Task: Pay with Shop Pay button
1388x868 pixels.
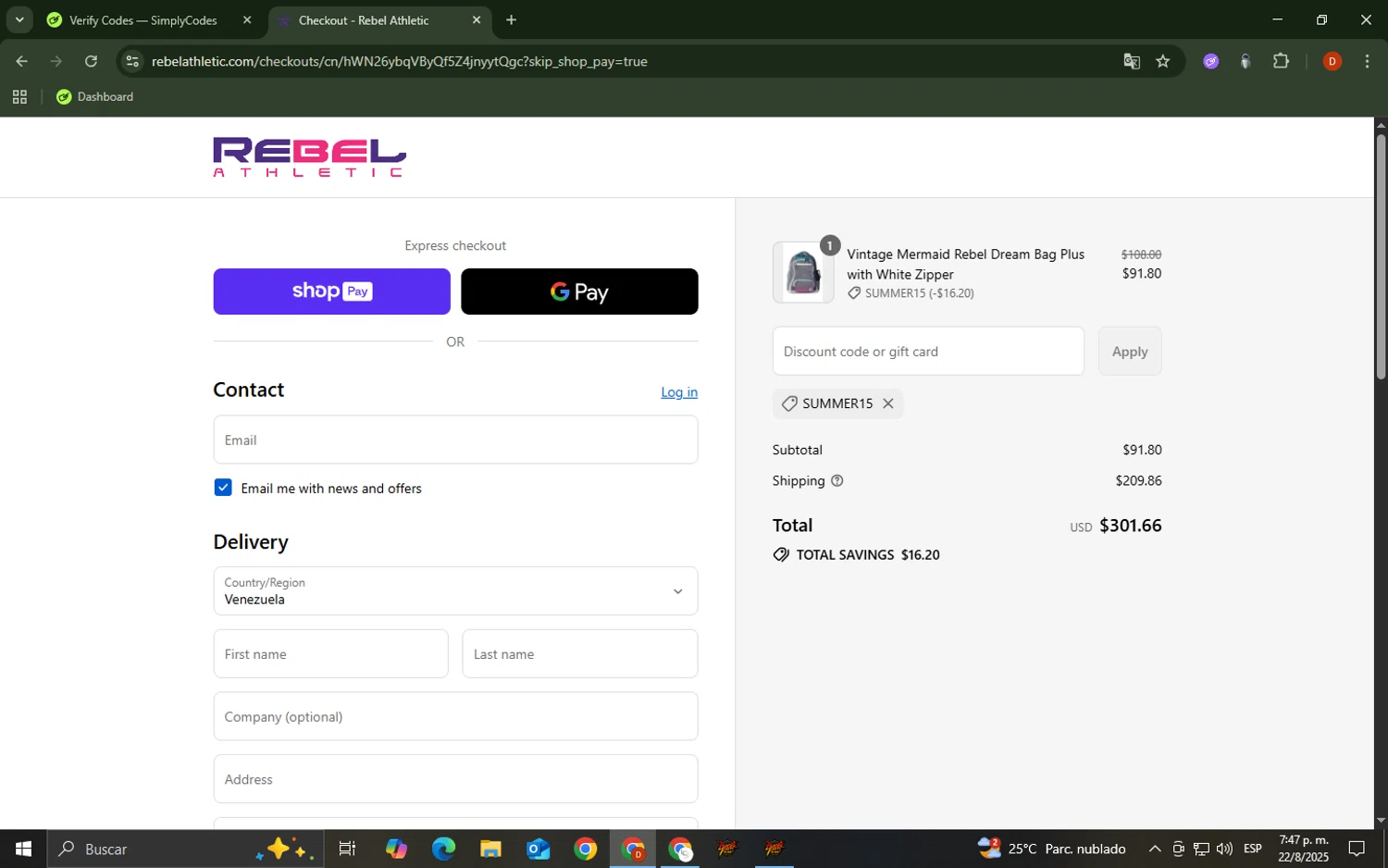Action: click(331, 291)
